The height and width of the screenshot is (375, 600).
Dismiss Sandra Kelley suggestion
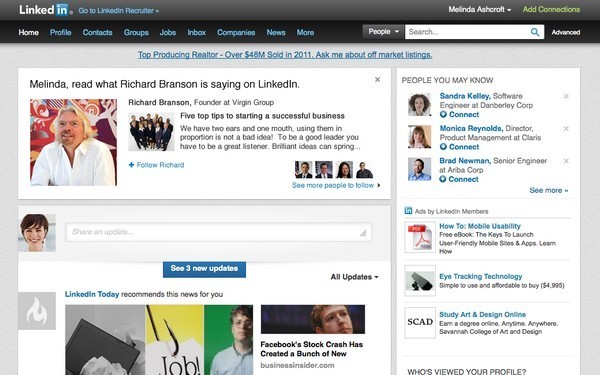[566, 96]
